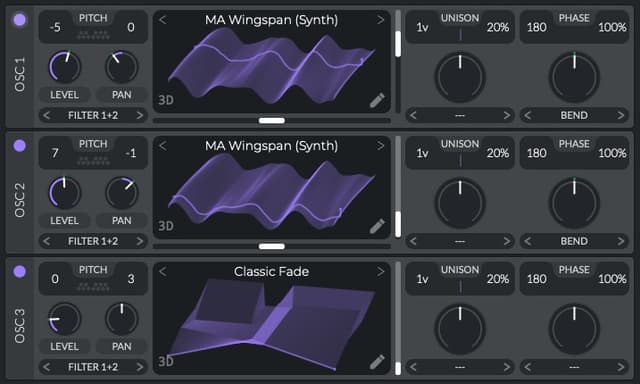
Task: Open the Classic Fade wavetable name menu
Action: pos(271,271)
